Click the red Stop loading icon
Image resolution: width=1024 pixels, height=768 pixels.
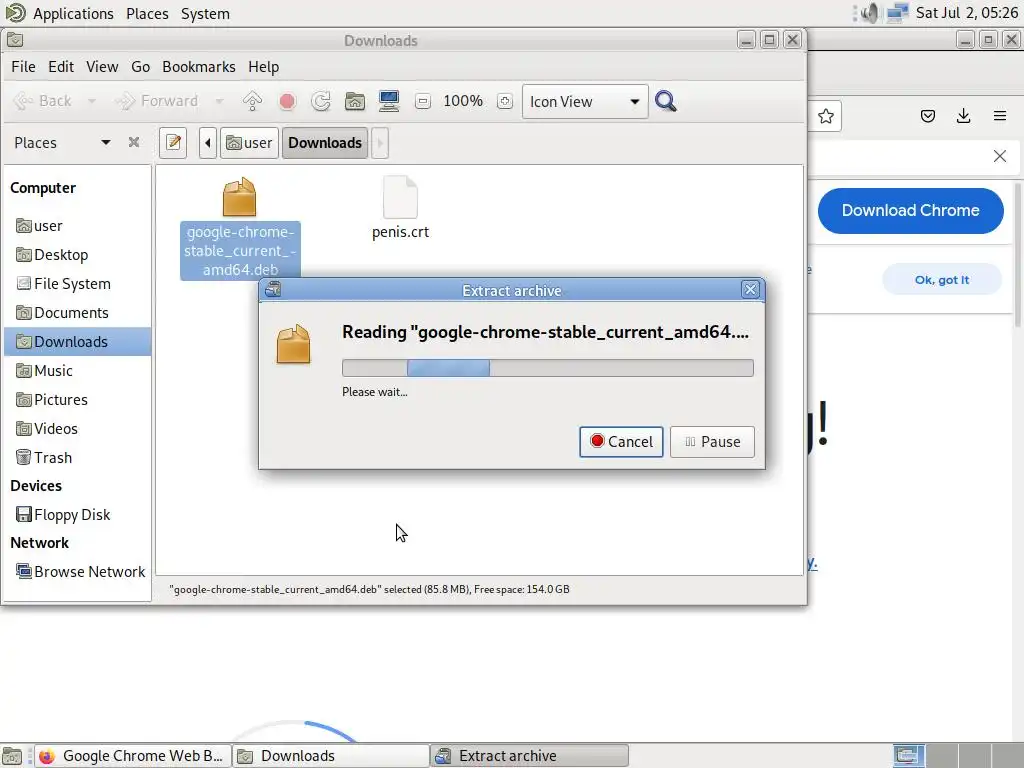287,101
